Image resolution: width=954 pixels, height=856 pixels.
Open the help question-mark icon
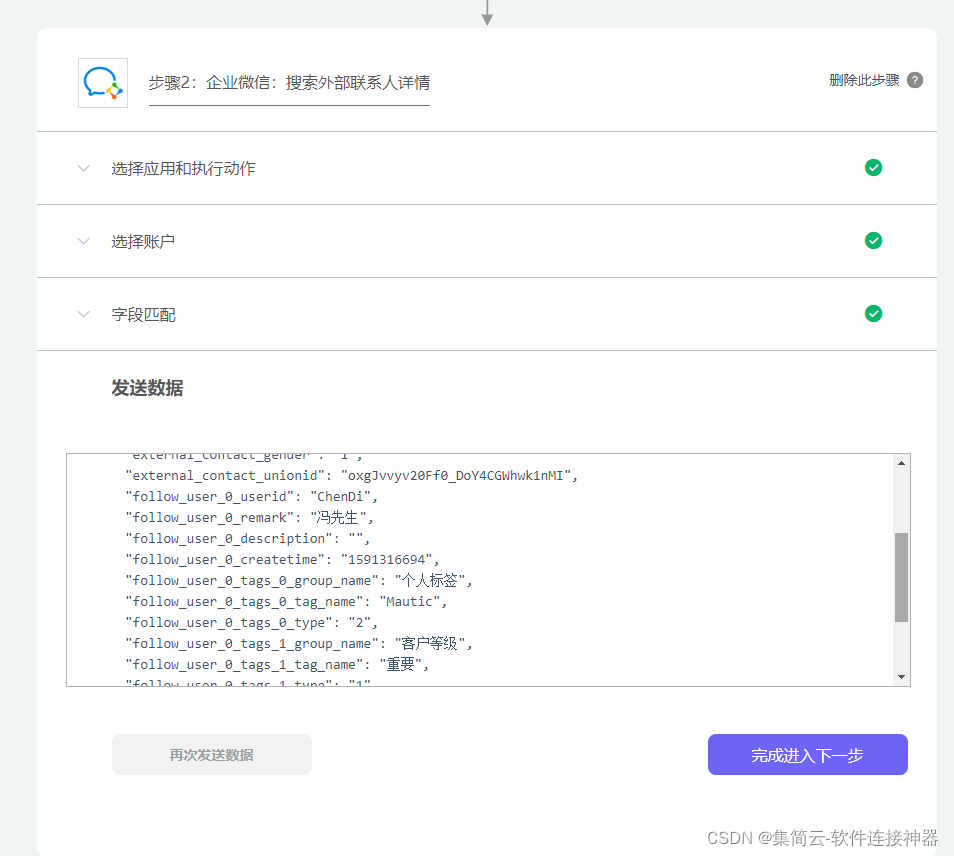click(914, 80)
